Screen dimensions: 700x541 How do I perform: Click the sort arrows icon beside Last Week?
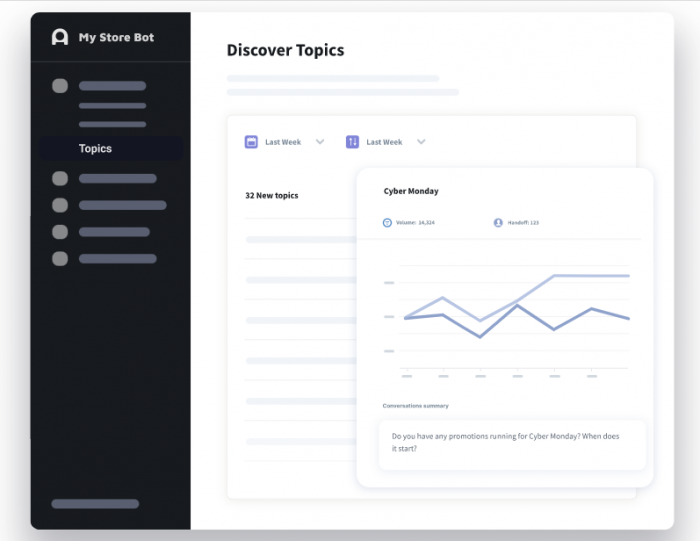pos(352,142)
